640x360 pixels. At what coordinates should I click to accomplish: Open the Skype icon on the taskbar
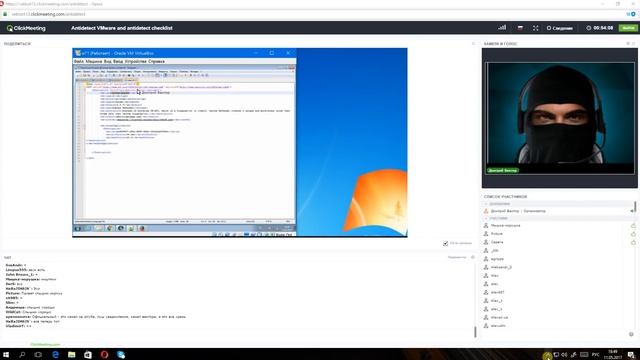pyautogui.click(x=121, y=354)
